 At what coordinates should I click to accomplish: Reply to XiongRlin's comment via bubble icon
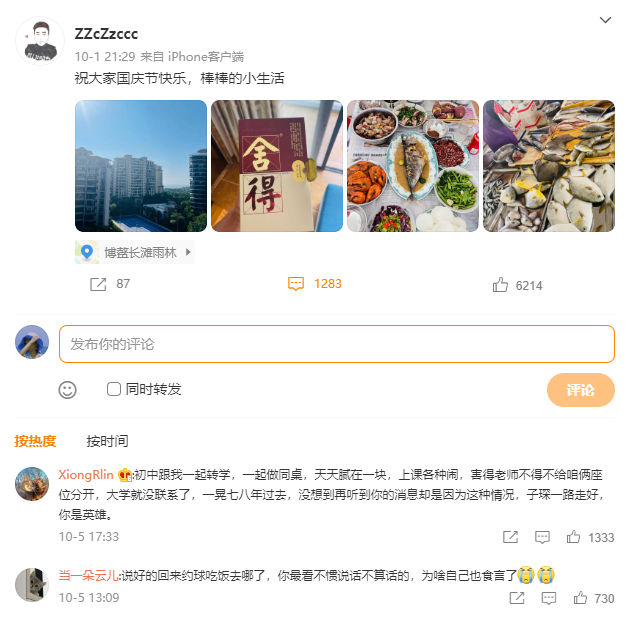pyautogui.click(x=542, y=537)
